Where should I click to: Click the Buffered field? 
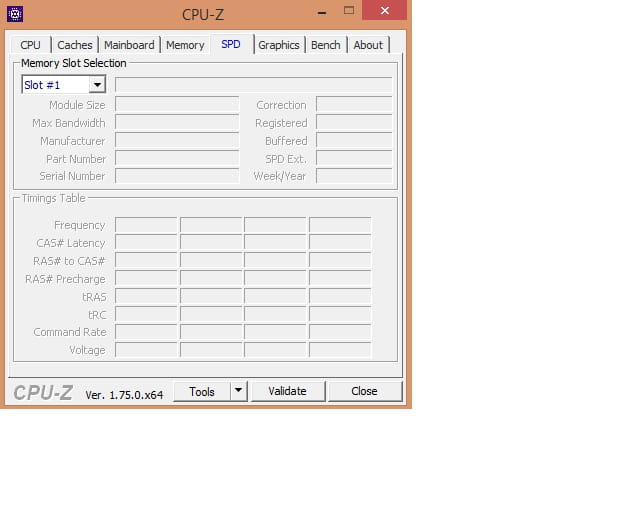click(354, 140)
